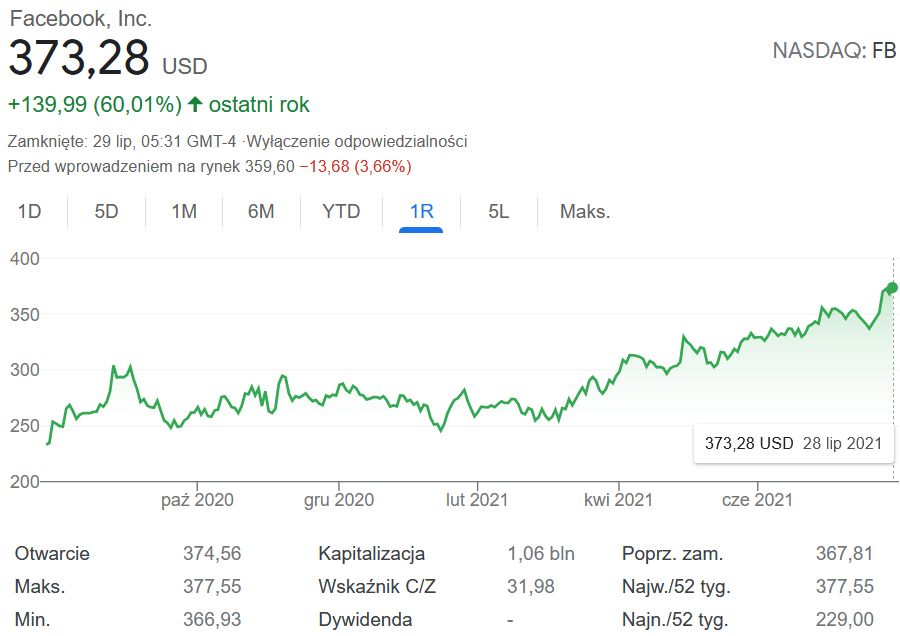The width and height of the screenshot is (900, 636).
Task: Select the 1D time range tab
Action: 30,211
